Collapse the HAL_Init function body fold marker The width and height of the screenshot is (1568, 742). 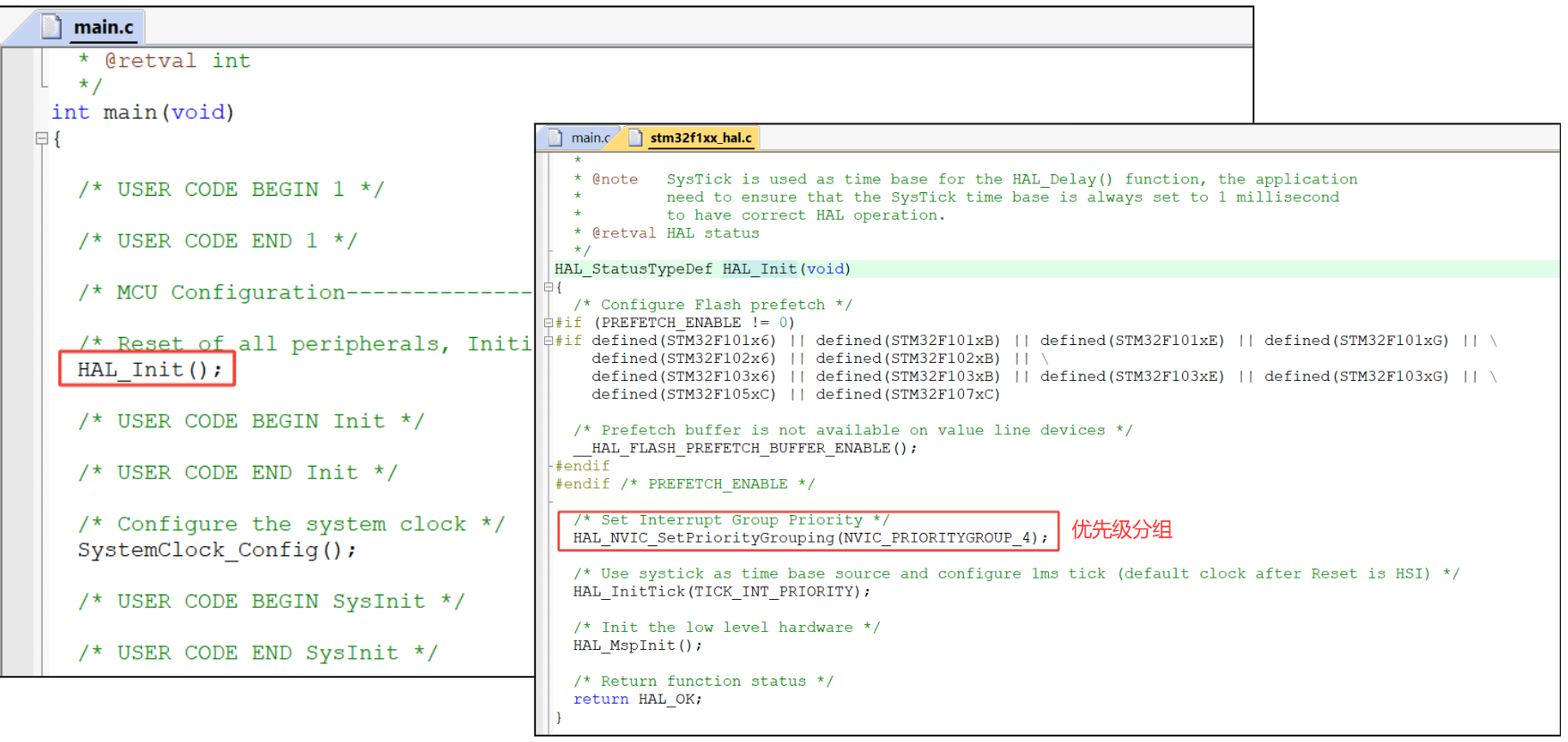pyautogui.click(x=549, y=287)
